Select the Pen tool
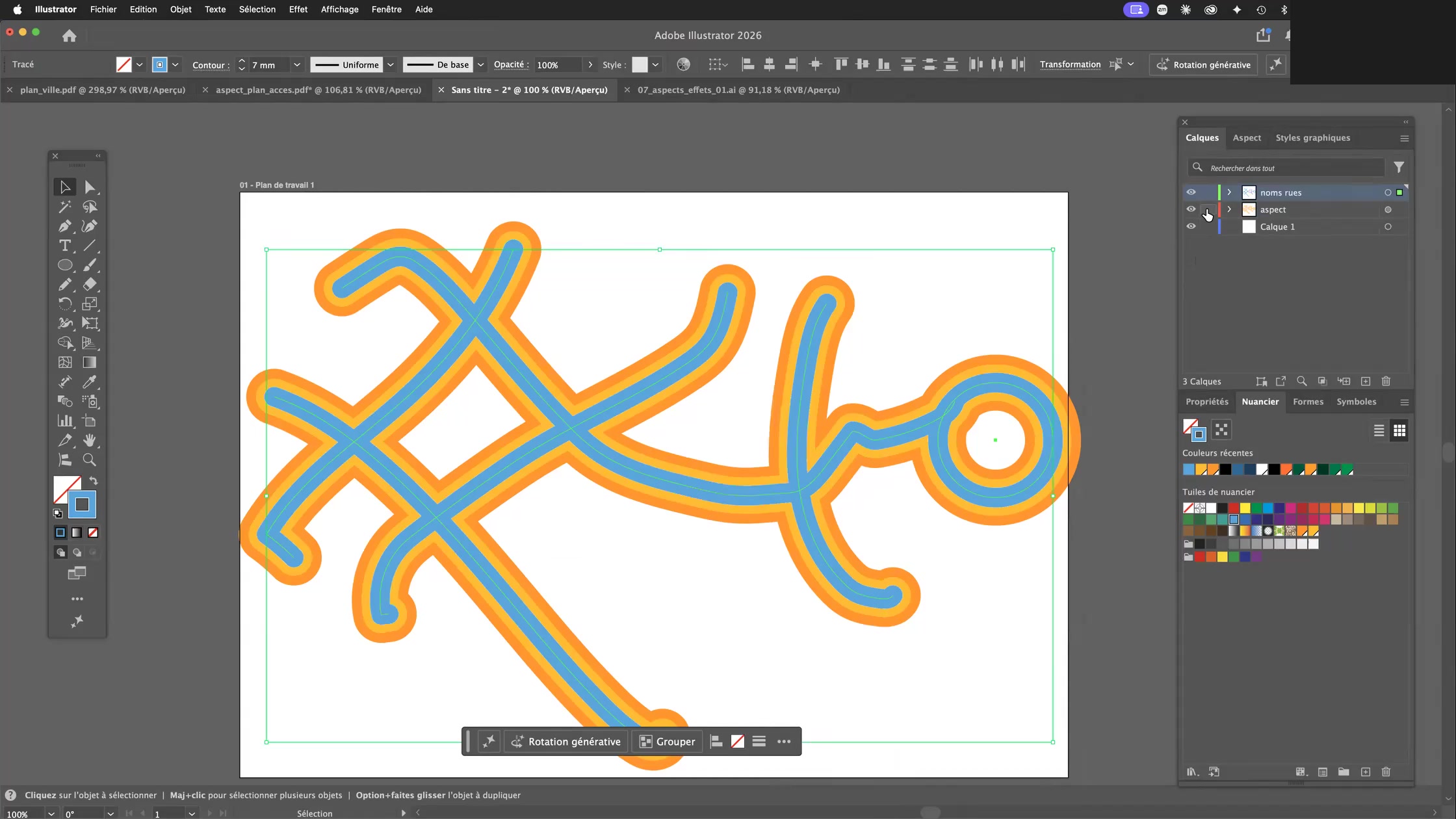1456x819 pixels. coord(65,226)
